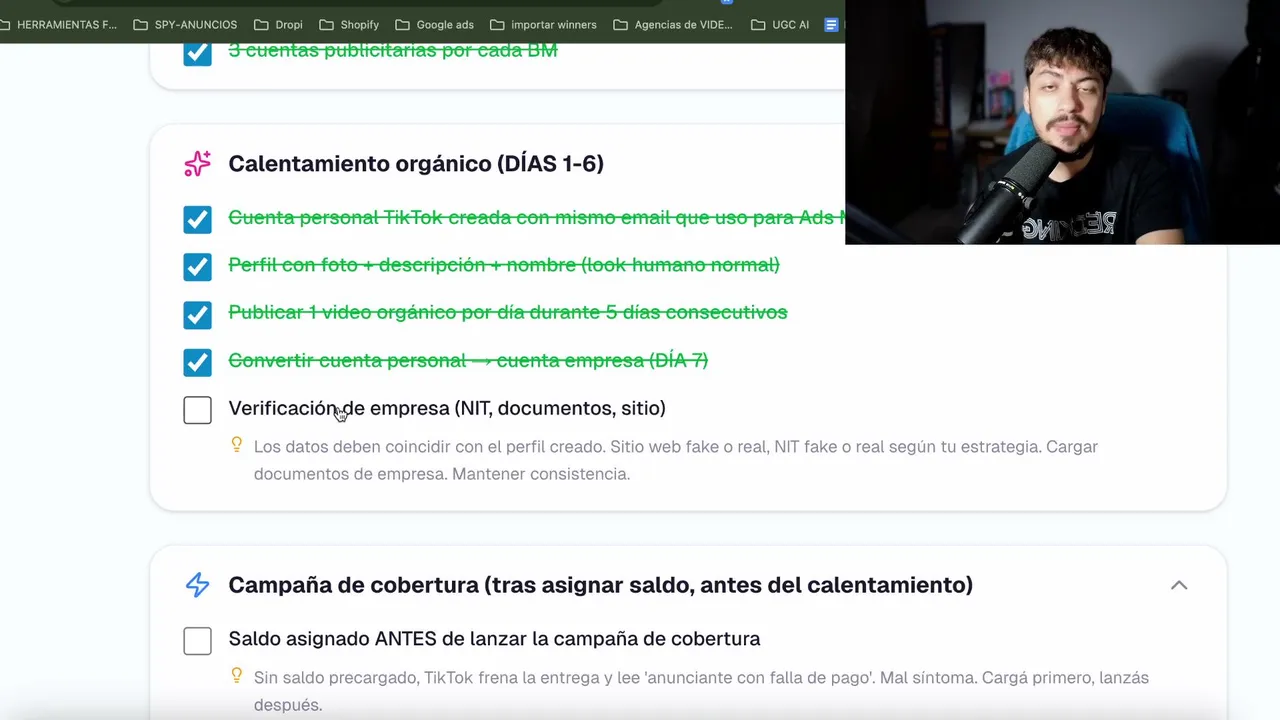Click the lightbulb icon under Saldo asignado
The width and height of the screenshot is (1280, 720).
pyautogui.click(x=237, y=676)
